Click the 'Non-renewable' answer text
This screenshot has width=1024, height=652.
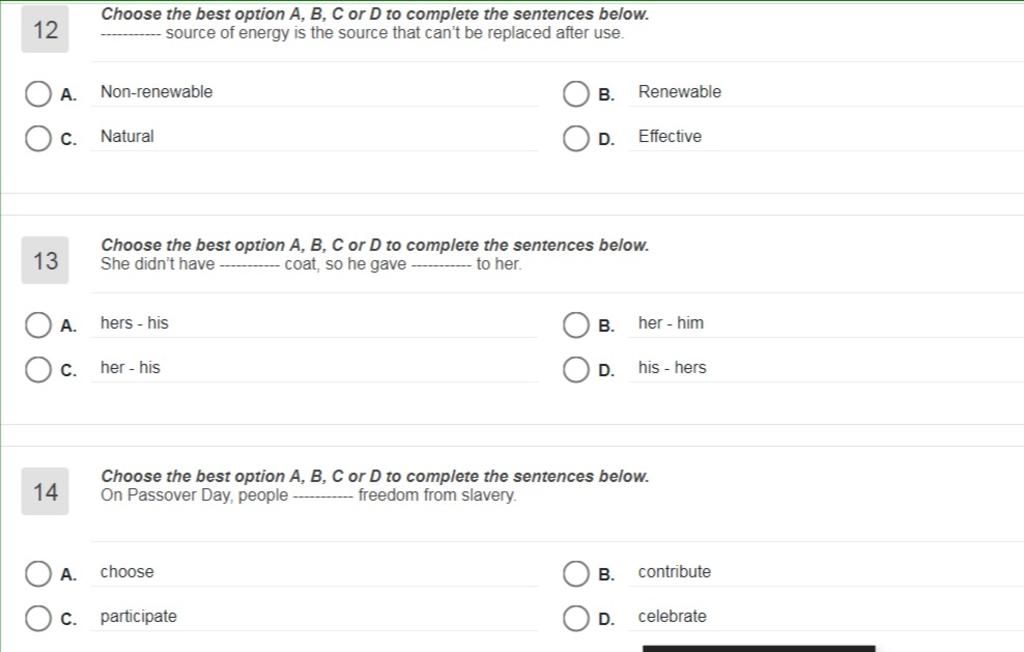(157, 91)
